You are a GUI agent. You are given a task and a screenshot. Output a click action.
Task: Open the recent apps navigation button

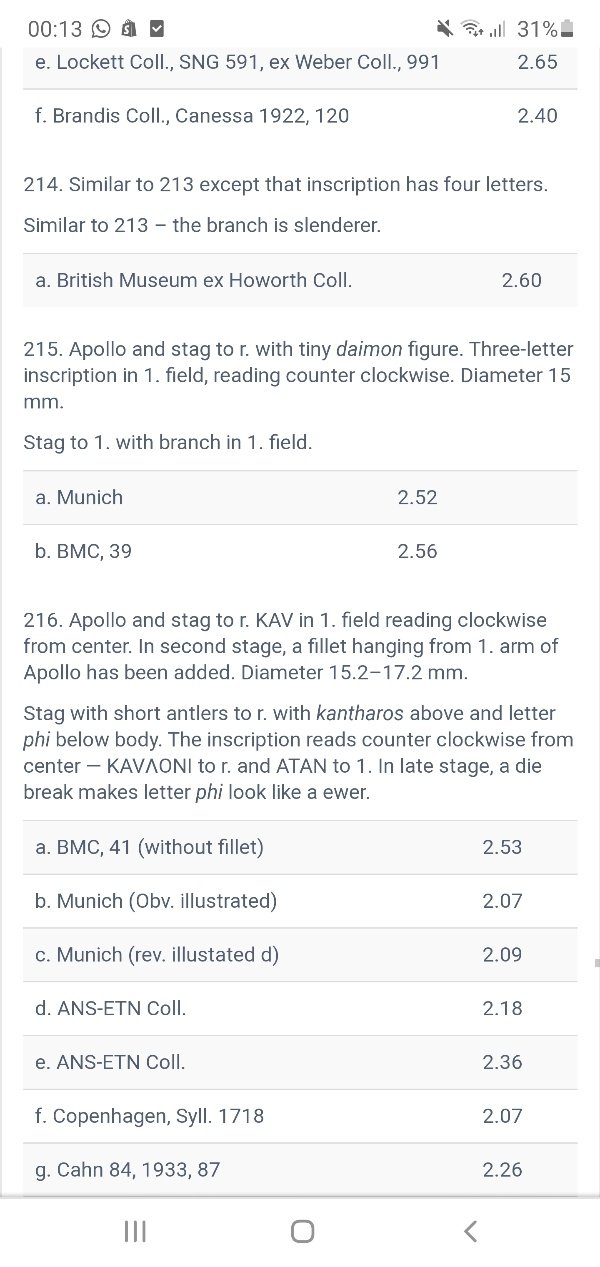135,1231
